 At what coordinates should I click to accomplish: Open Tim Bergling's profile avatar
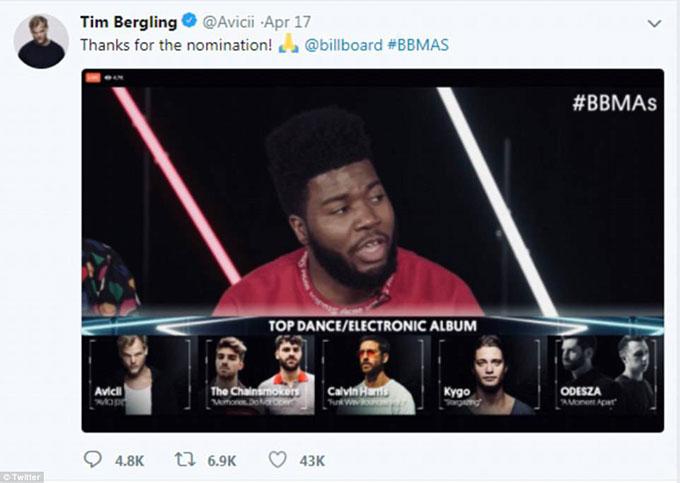[x=41, y=41]
